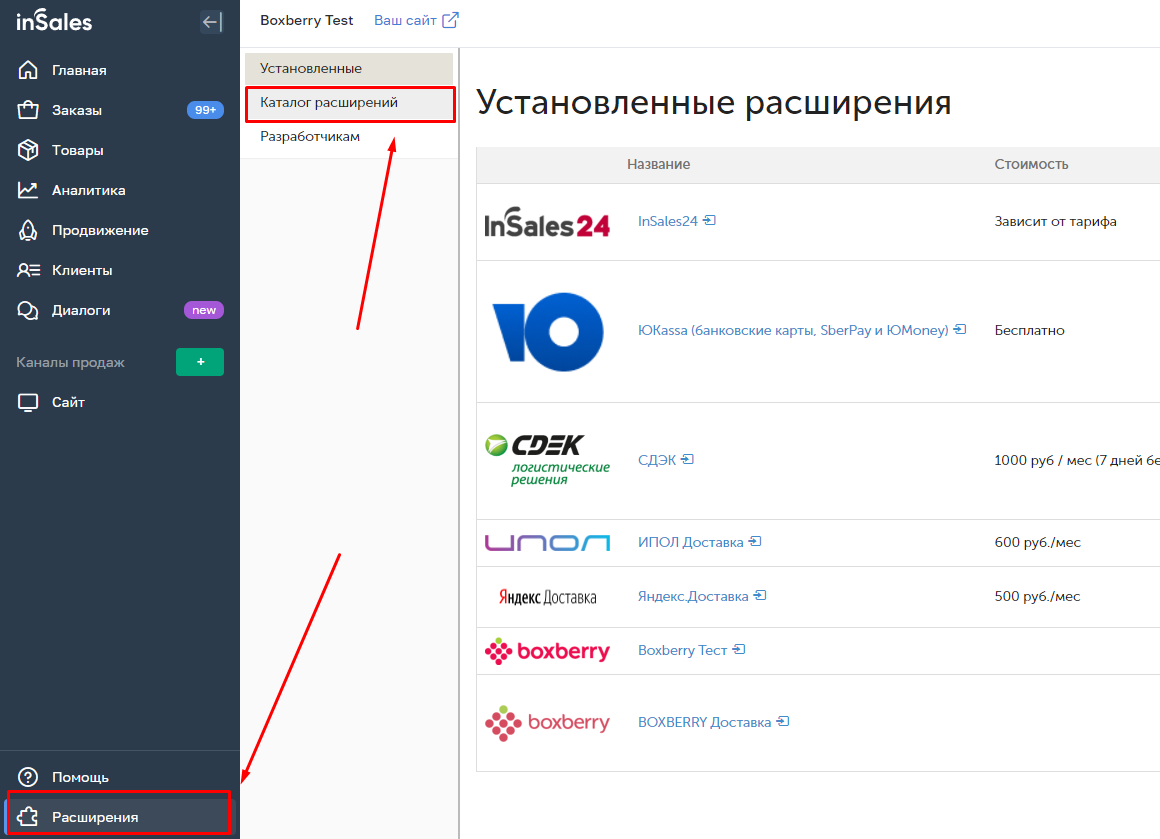
Task: Click the Помощь question mark icon
Action: tap(28, 777)
